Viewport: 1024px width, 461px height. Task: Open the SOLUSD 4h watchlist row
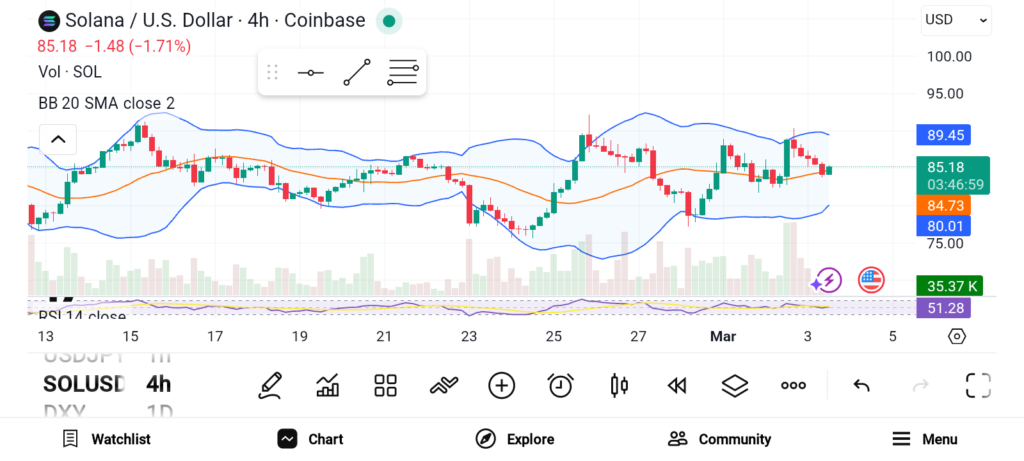107,384
